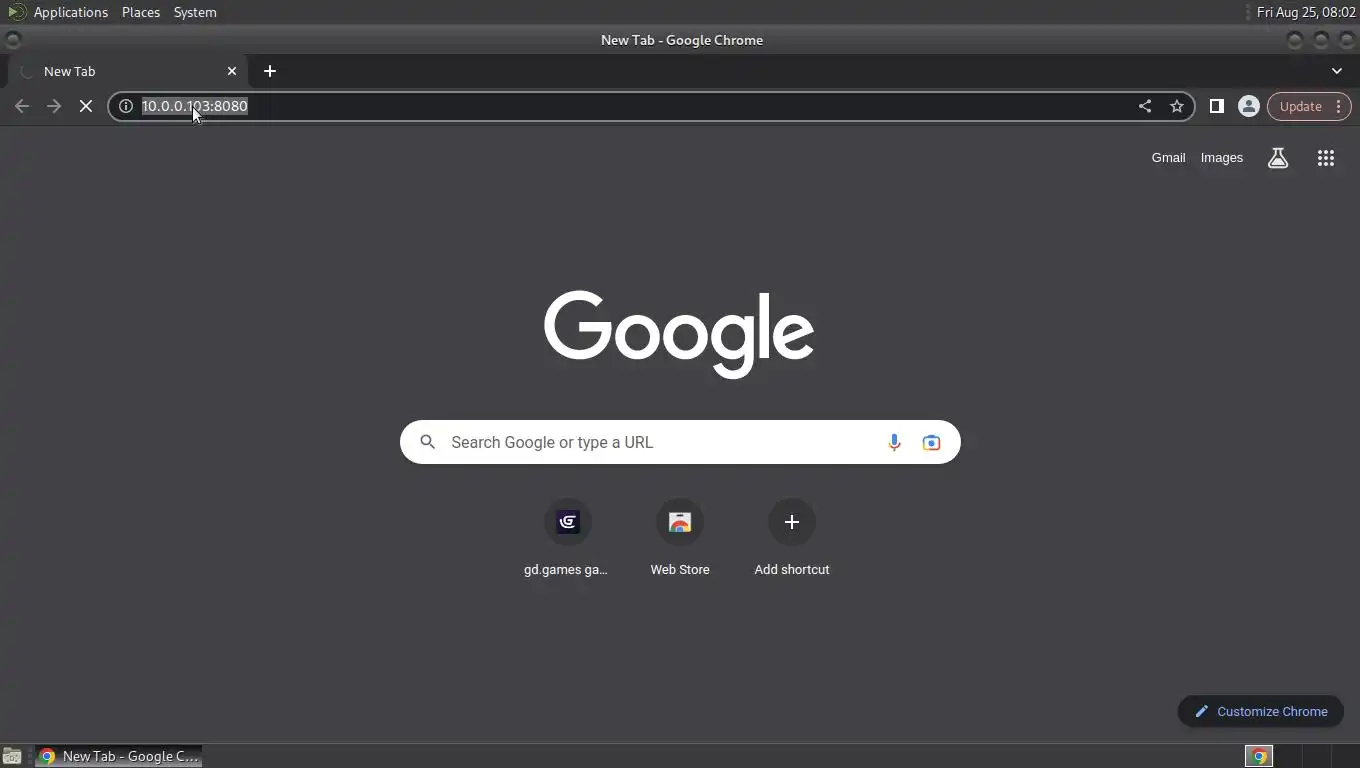Add a new shortcut

pyautogui.click(x=792, y=539)
